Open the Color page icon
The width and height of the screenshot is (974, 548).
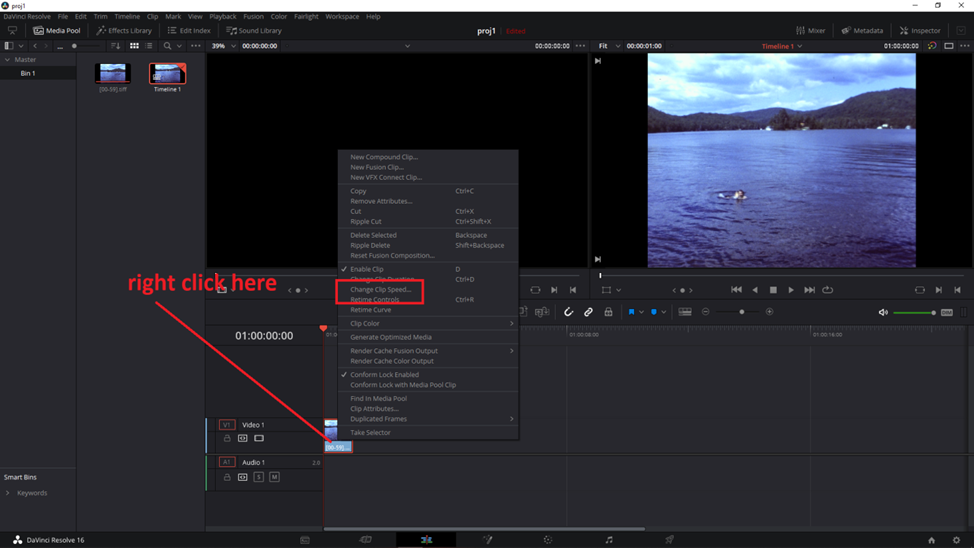(x=547, y=540)
